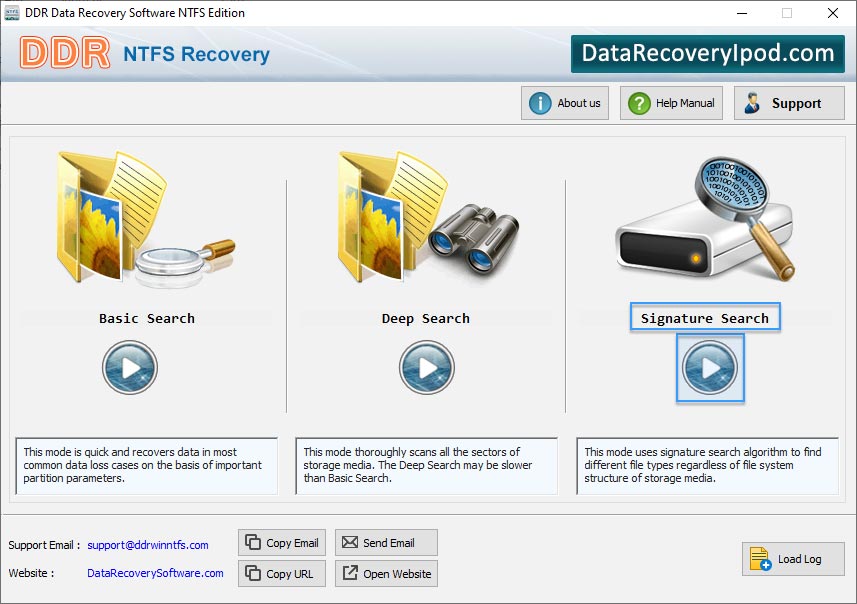Select the Signature Search label
The height and width of the screenshot is (604, 857).
(705, 318)
